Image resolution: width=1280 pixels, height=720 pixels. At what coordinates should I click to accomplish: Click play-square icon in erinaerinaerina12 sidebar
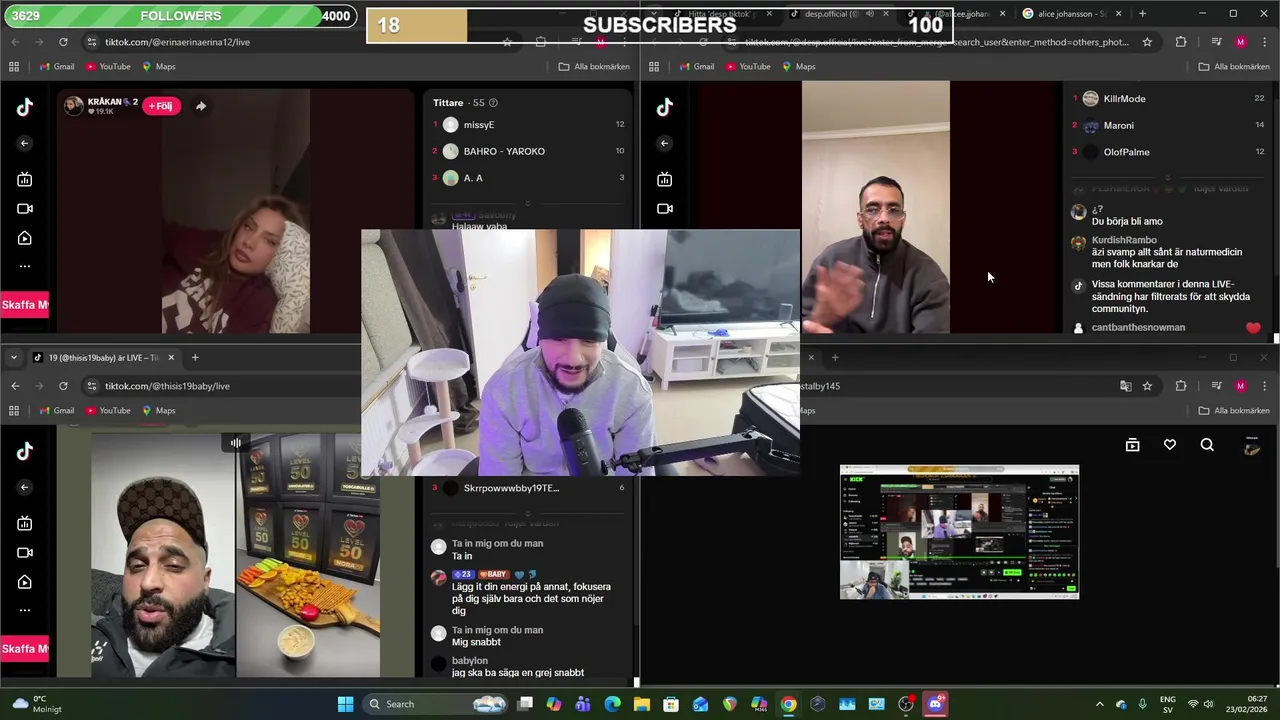tap(25, 238)
